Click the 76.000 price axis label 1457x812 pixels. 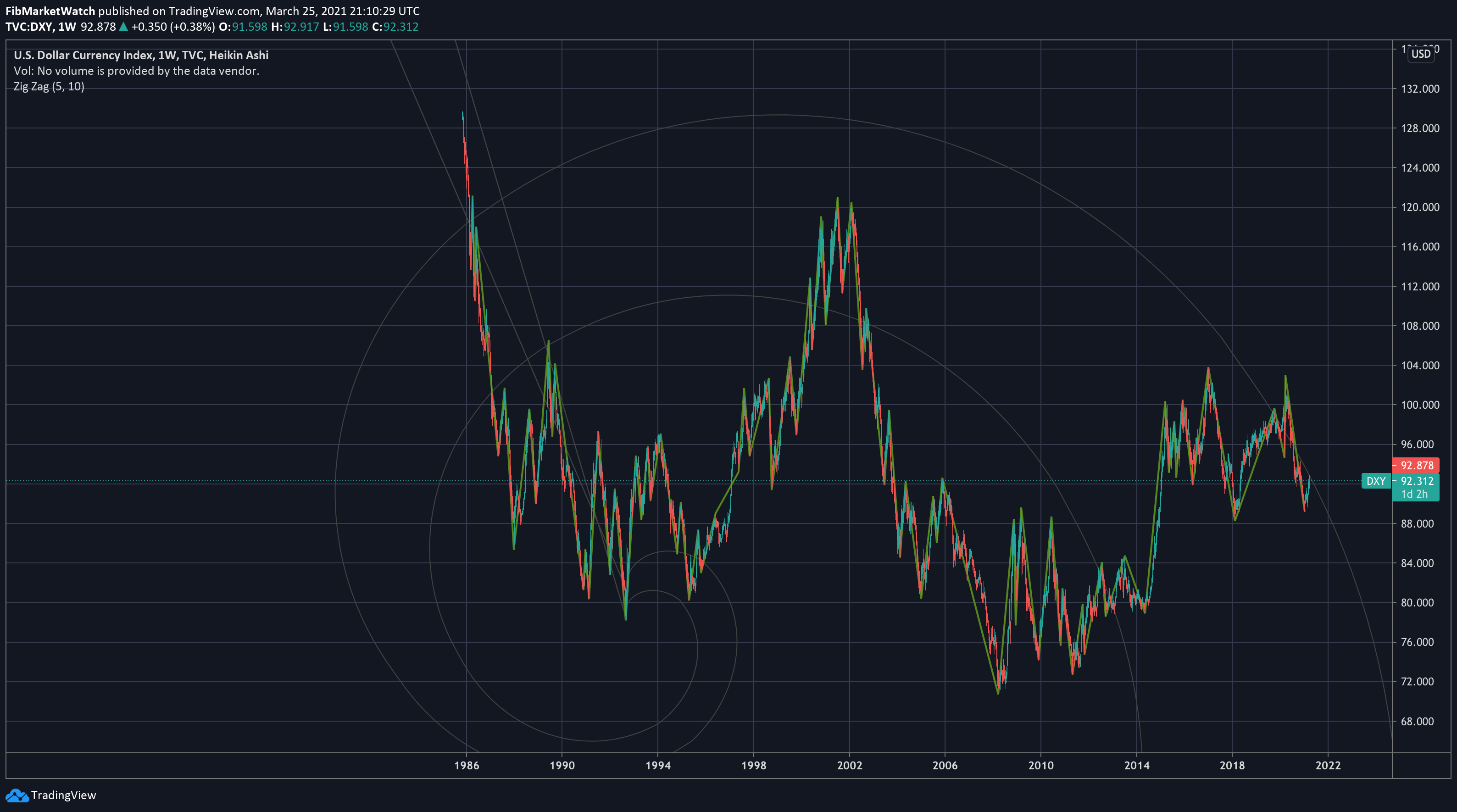coord(1418,642)
